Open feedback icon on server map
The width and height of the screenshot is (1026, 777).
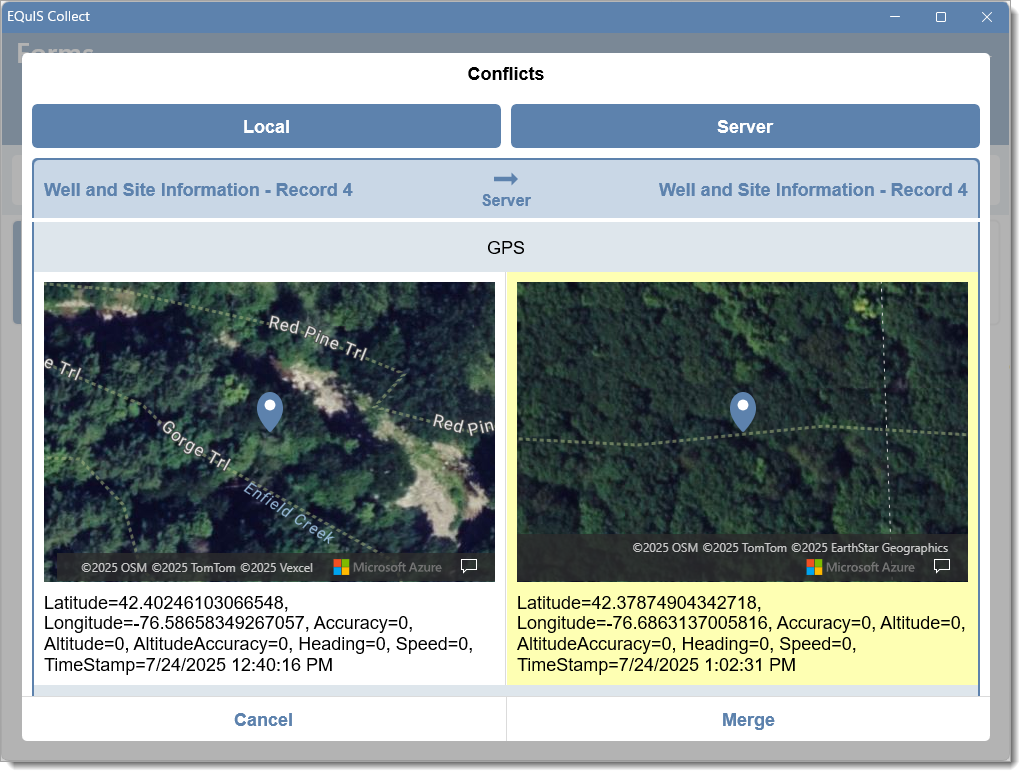(942, 566)
